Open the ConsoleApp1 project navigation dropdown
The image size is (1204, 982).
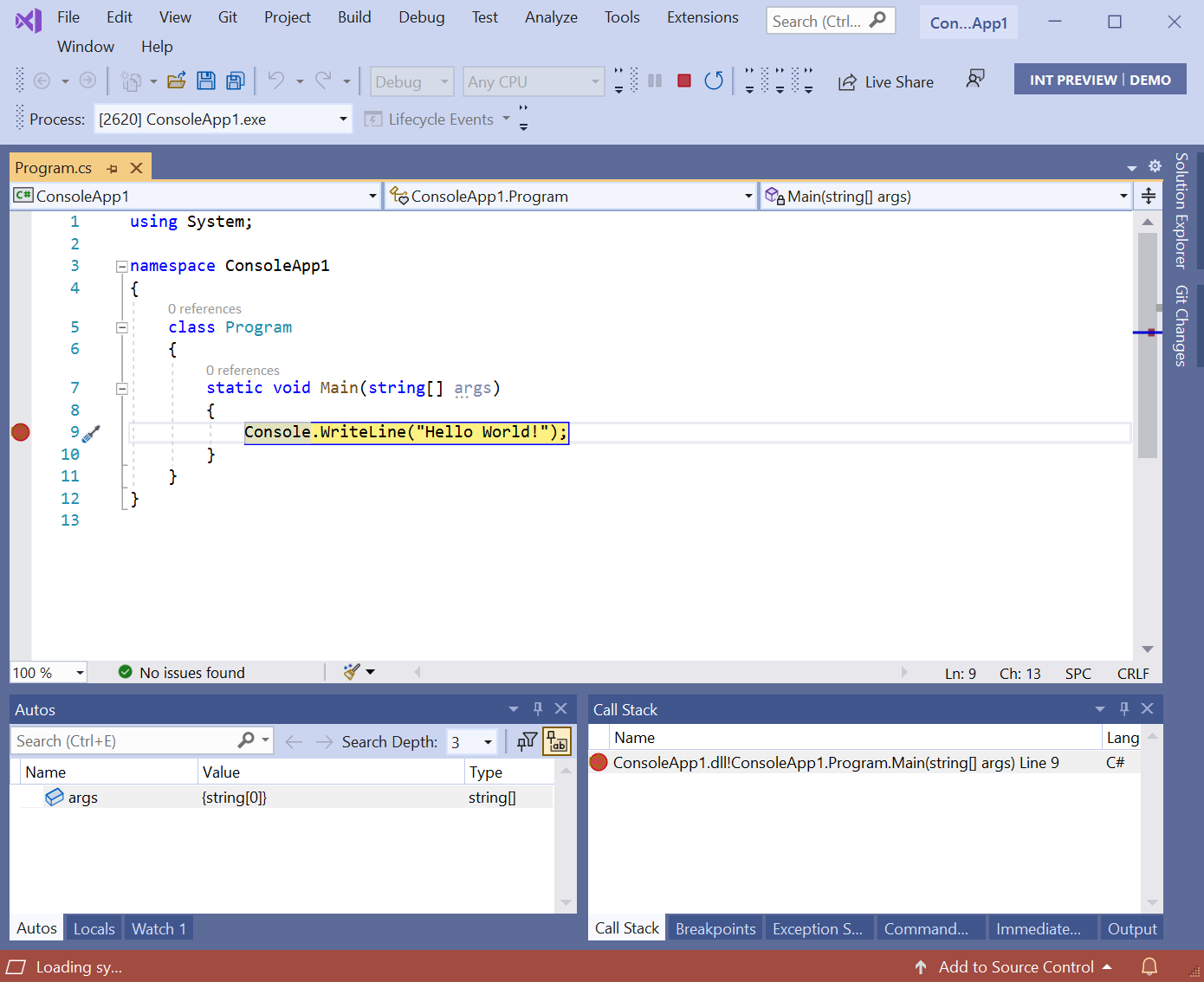[196, 197]
